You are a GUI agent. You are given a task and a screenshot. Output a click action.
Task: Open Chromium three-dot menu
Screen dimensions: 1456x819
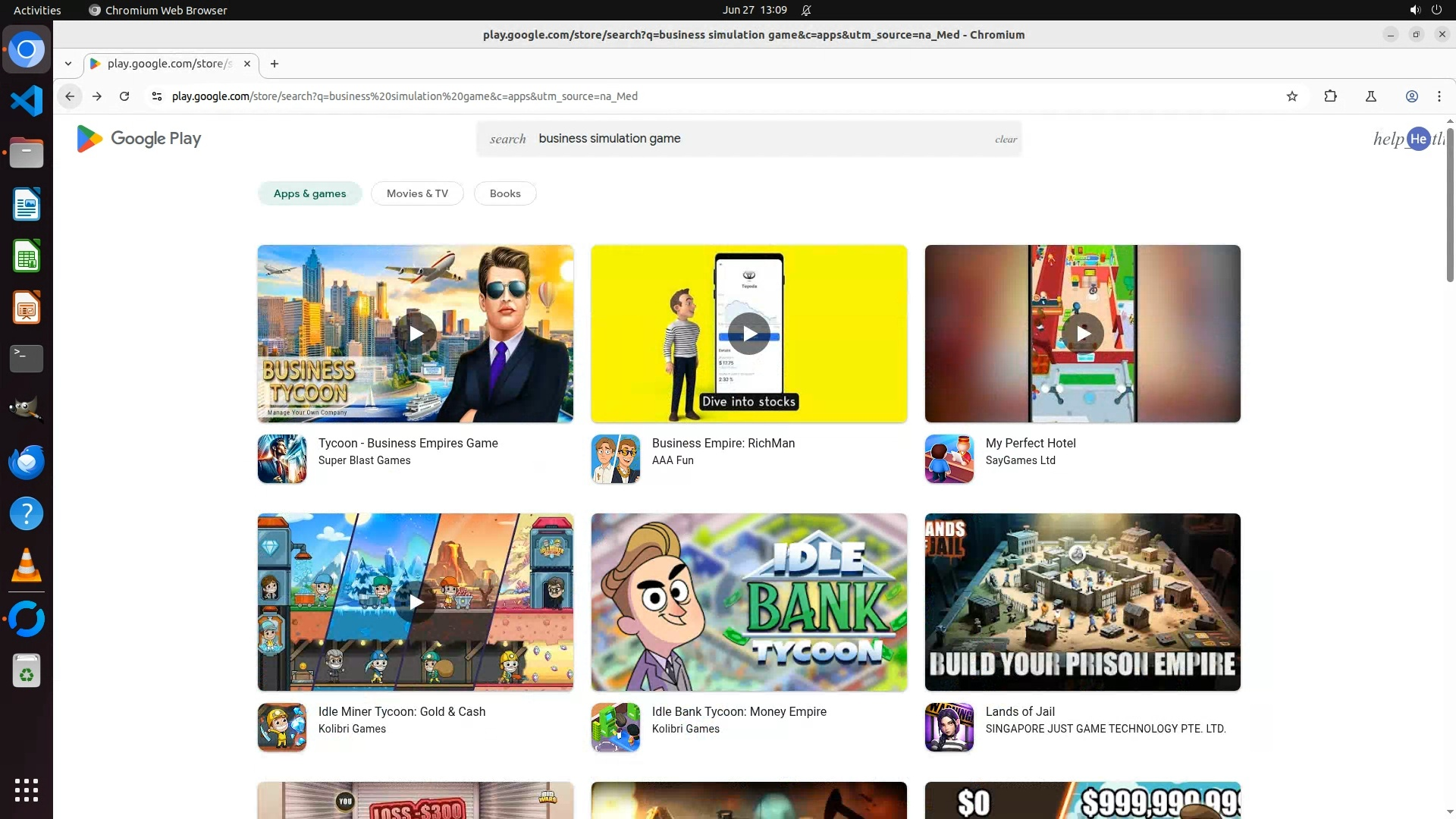click(1439, 96)
